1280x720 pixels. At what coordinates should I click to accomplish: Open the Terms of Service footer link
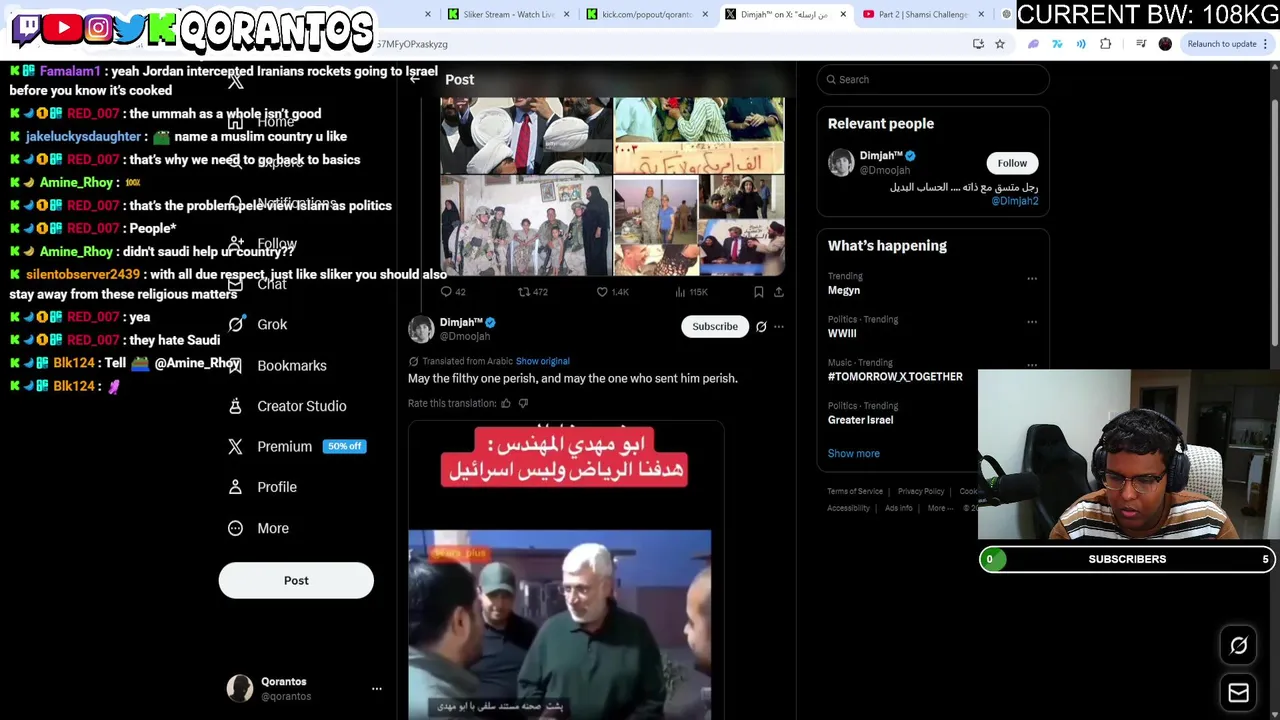(855, 491)
